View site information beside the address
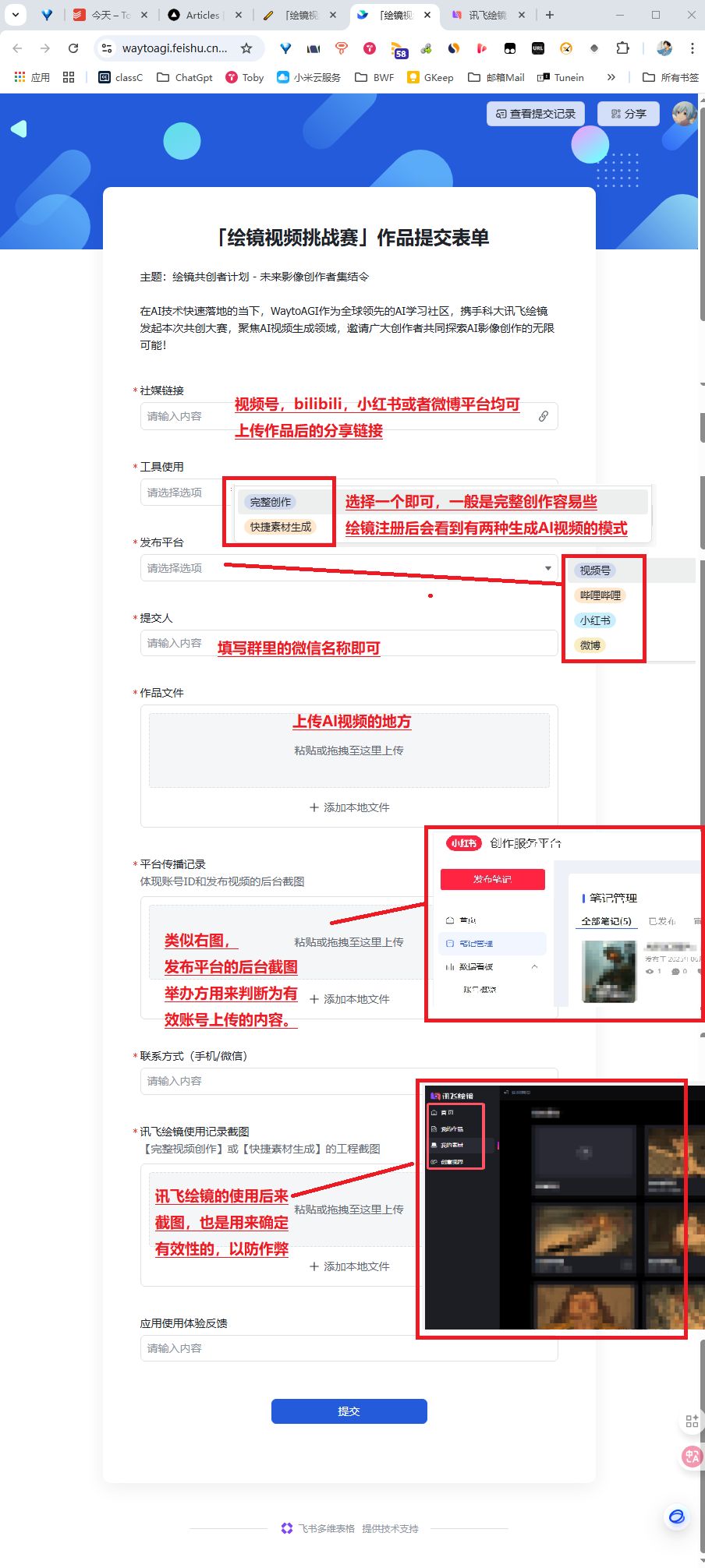 pos(107,48)
